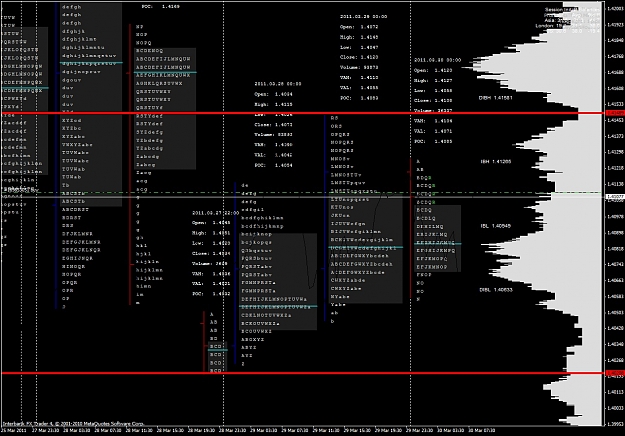Click VAH row in 2011.03.28 data block
Viewport: 625px width, 436px height.
click(273, 145)
